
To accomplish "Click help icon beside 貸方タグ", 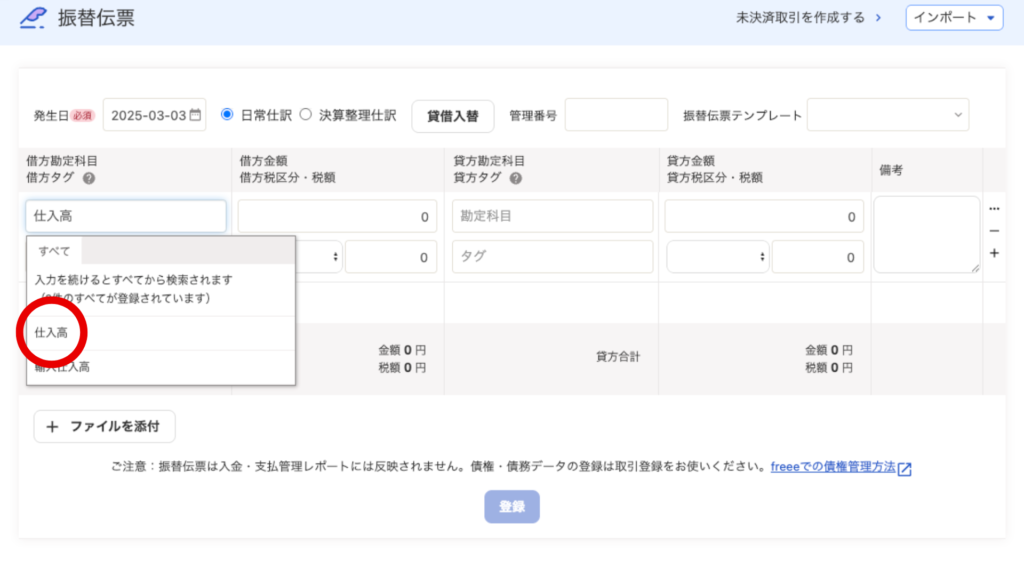I will (515, 178).
